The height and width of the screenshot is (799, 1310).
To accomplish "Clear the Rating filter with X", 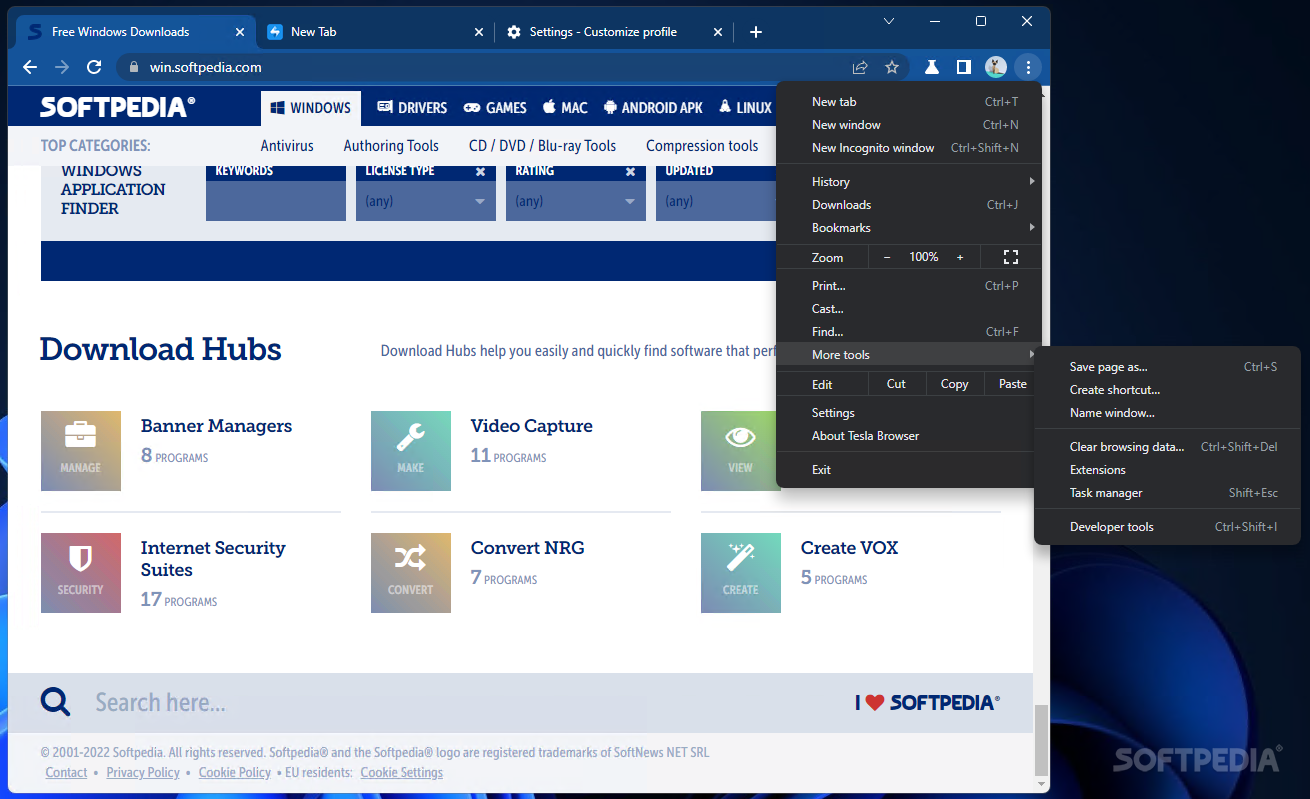I will 630,171.
